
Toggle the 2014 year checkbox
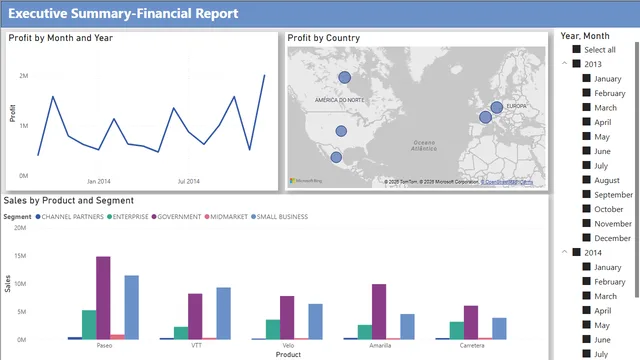click(576, 252)
